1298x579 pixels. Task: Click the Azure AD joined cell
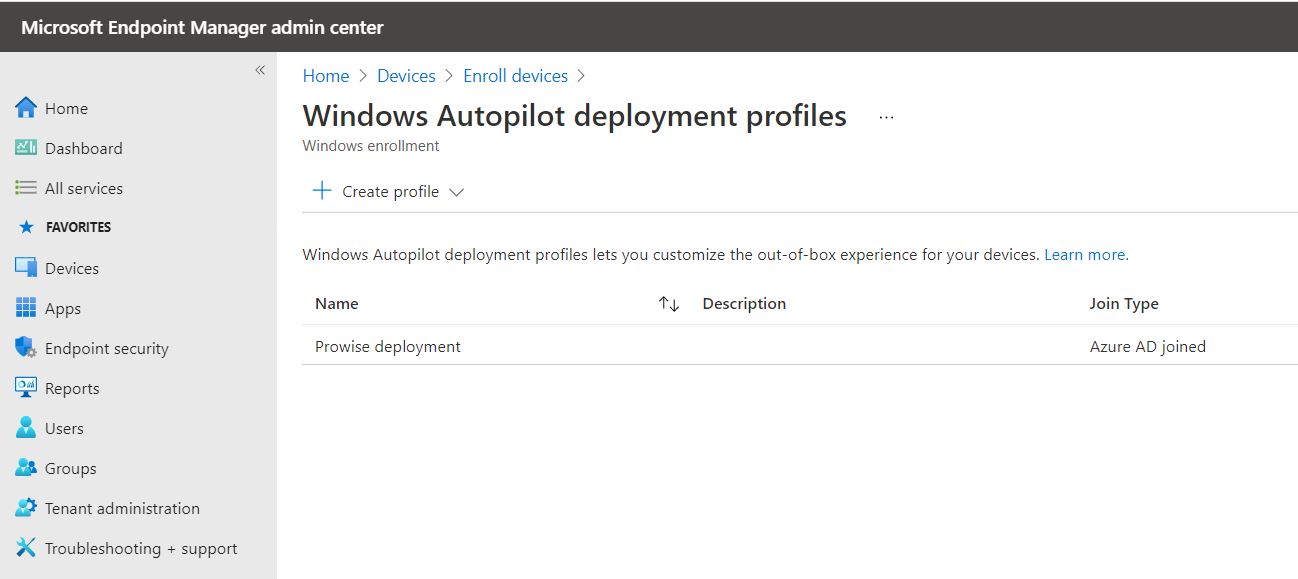(1148, 347)
